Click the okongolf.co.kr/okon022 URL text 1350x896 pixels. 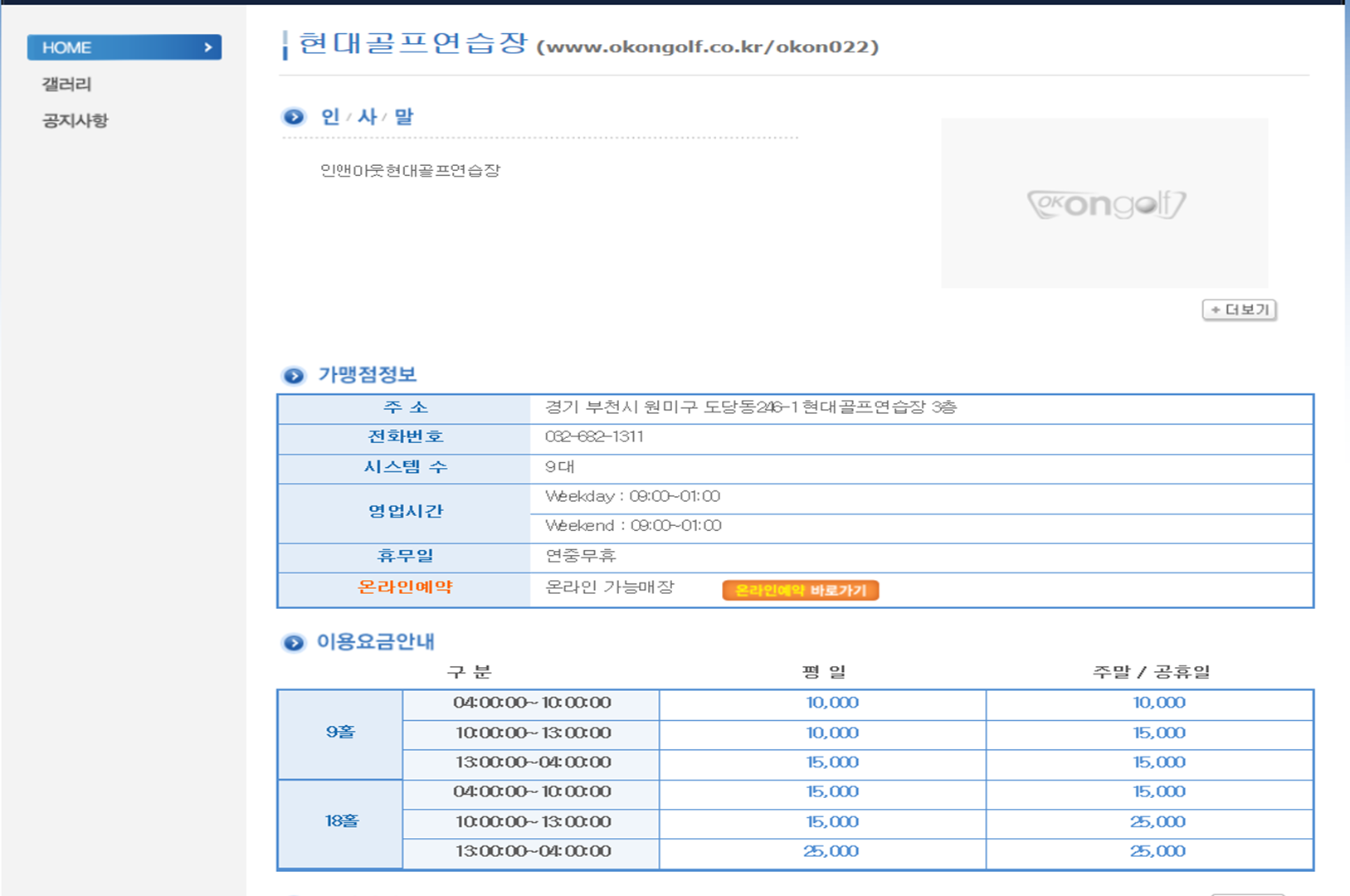pyautogui.click(x=708, y=46)
